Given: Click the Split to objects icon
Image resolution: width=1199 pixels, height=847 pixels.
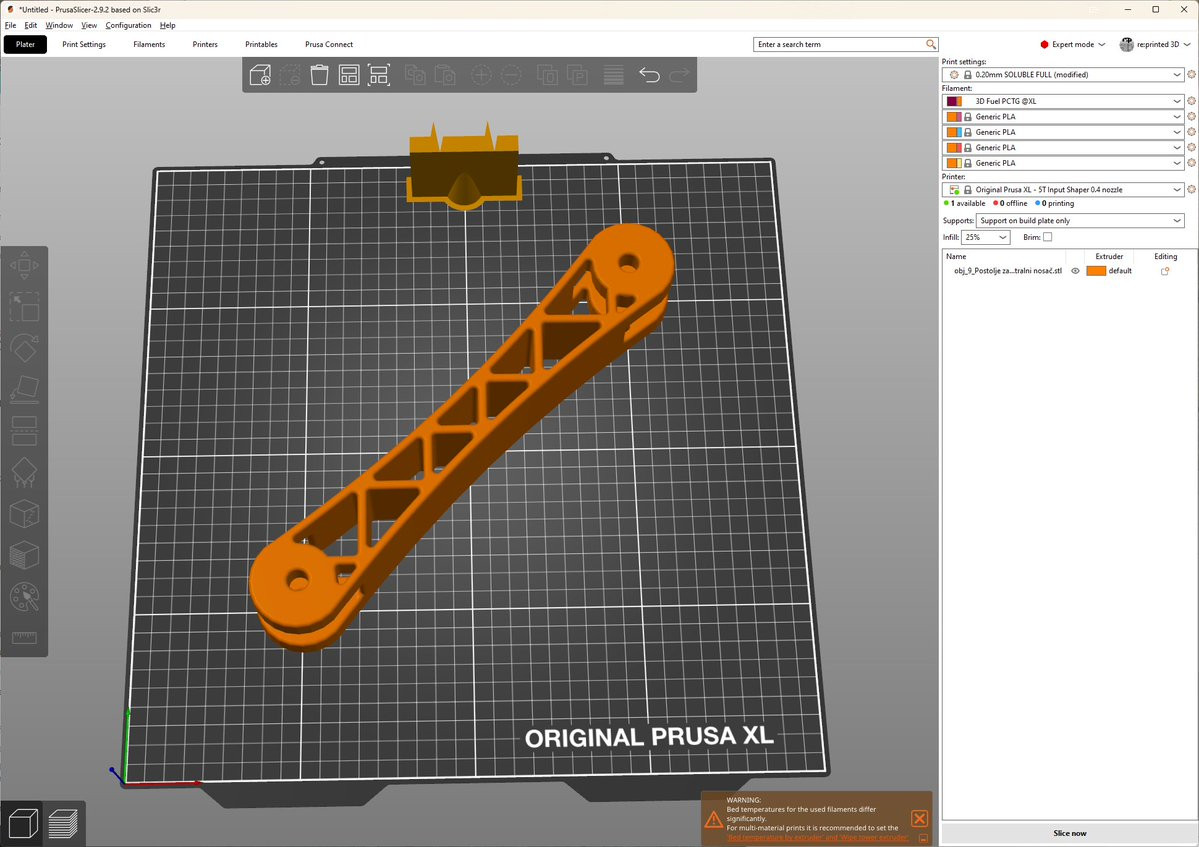Looking at the screenshot, I should (x=547, y=75).
